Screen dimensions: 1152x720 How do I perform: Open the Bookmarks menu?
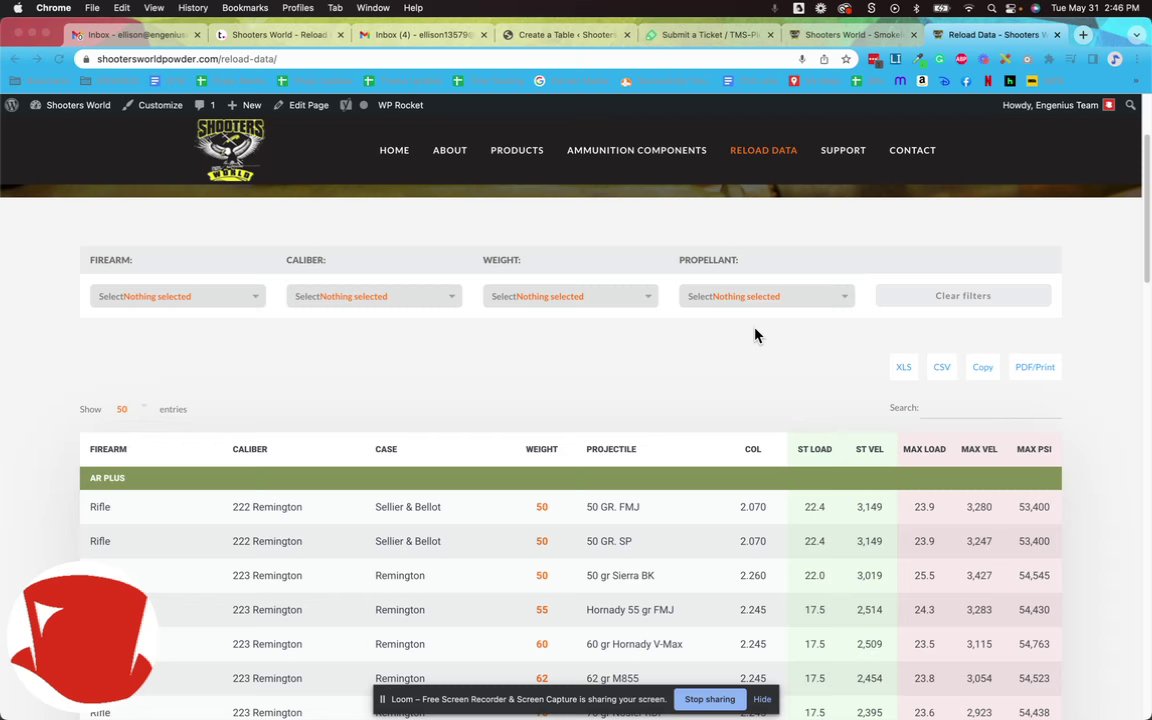[x=245, y=8]
